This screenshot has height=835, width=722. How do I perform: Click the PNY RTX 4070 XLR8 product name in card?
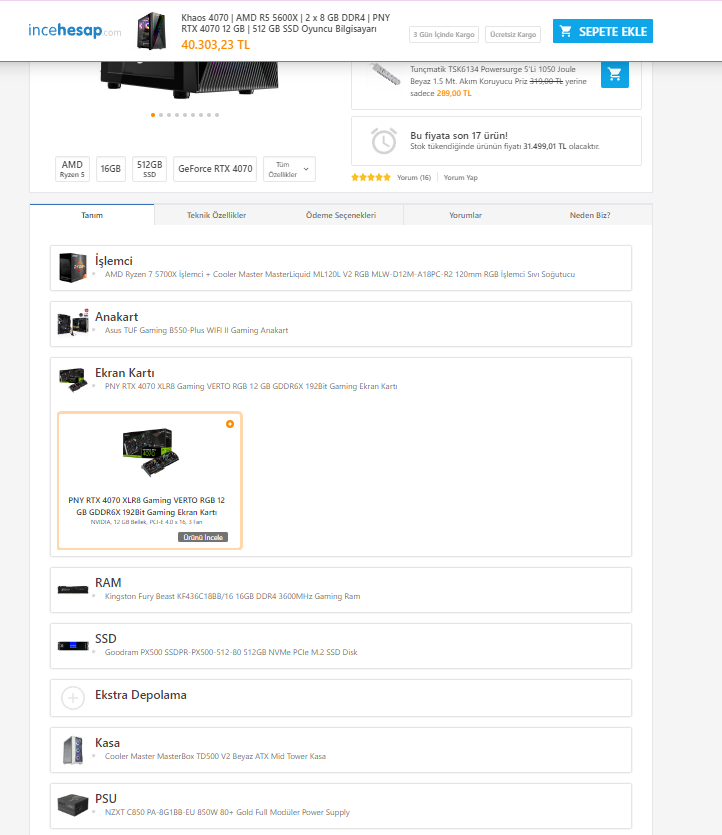pos(146,506)
